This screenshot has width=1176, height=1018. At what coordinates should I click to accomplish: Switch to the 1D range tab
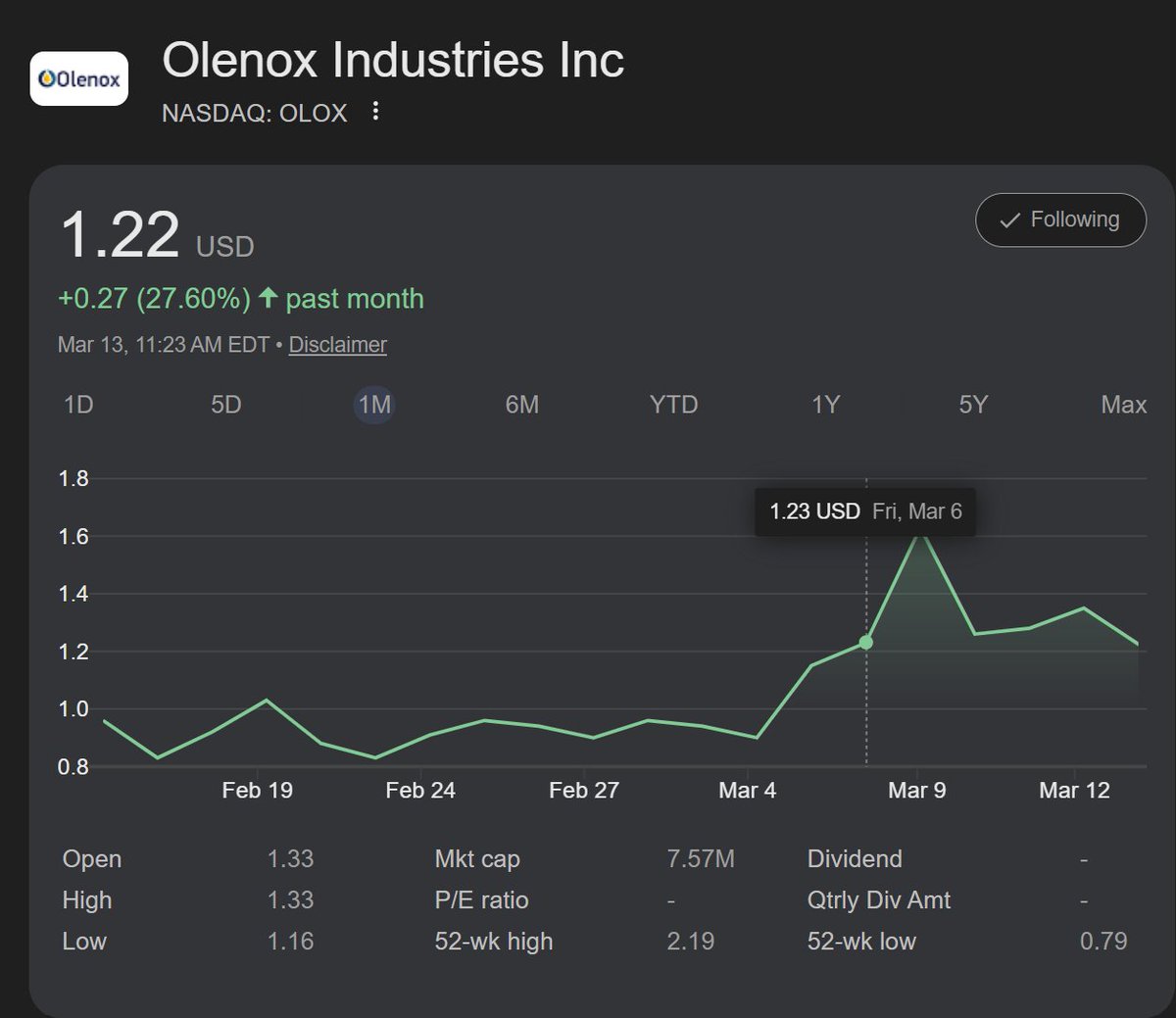click(x=78, y=405)
